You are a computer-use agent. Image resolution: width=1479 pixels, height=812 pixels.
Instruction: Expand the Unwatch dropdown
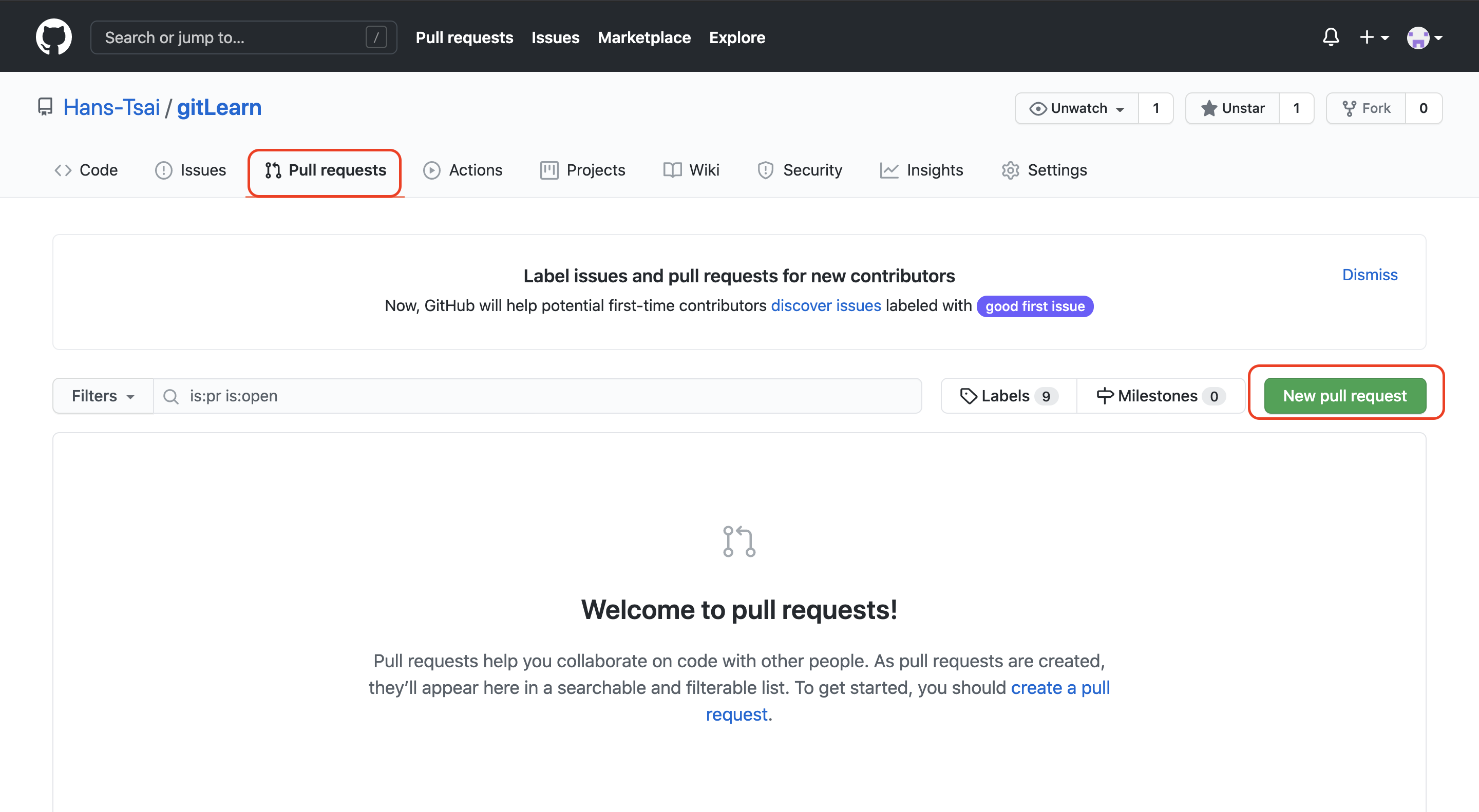pyautogui.click(x=1076, y=108)
